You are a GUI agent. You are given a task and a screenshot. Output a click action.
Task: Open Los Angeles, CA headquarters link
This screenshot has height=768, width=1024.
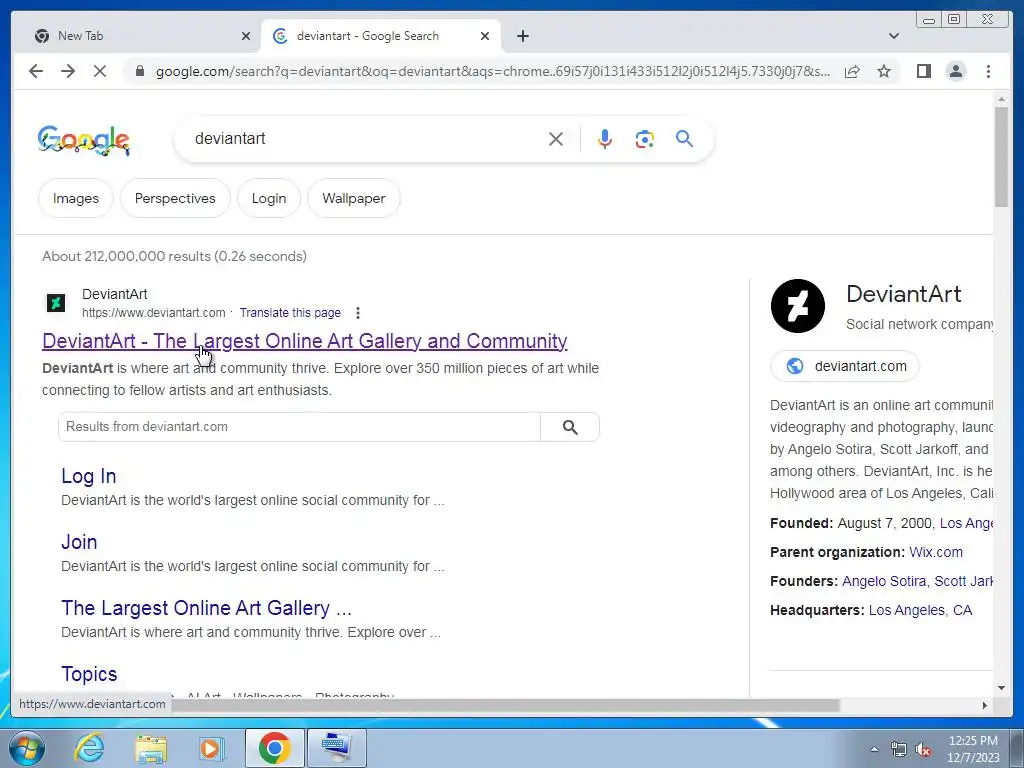coord(920,610)
